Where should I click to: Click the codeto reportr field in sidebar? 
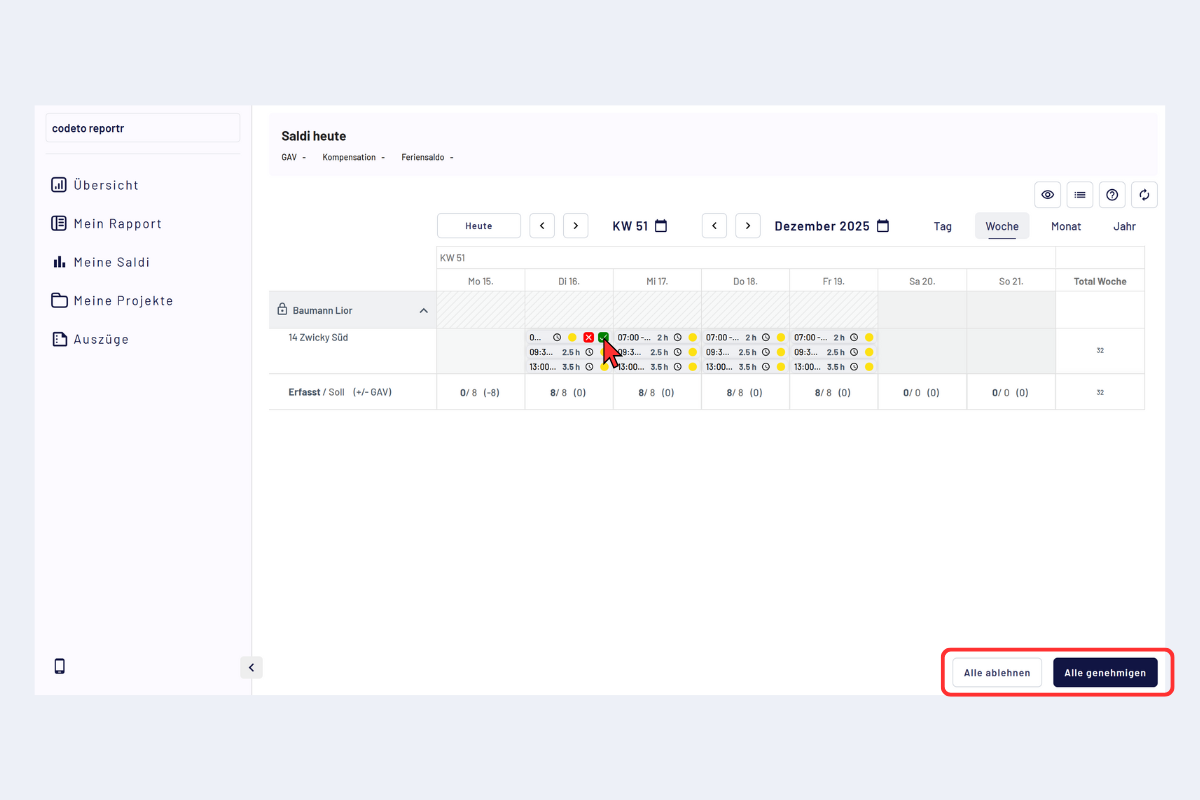142,128
